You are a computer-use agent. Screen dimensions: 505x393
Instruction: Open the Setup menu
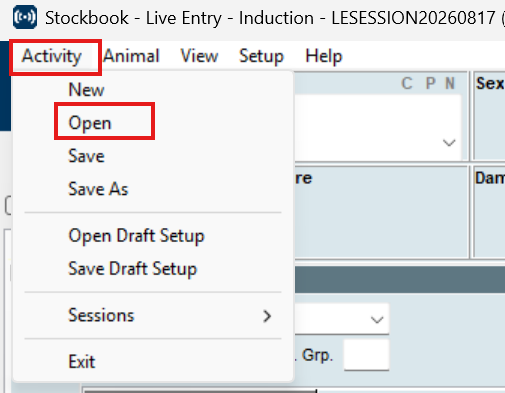click(x=261, y=56)
